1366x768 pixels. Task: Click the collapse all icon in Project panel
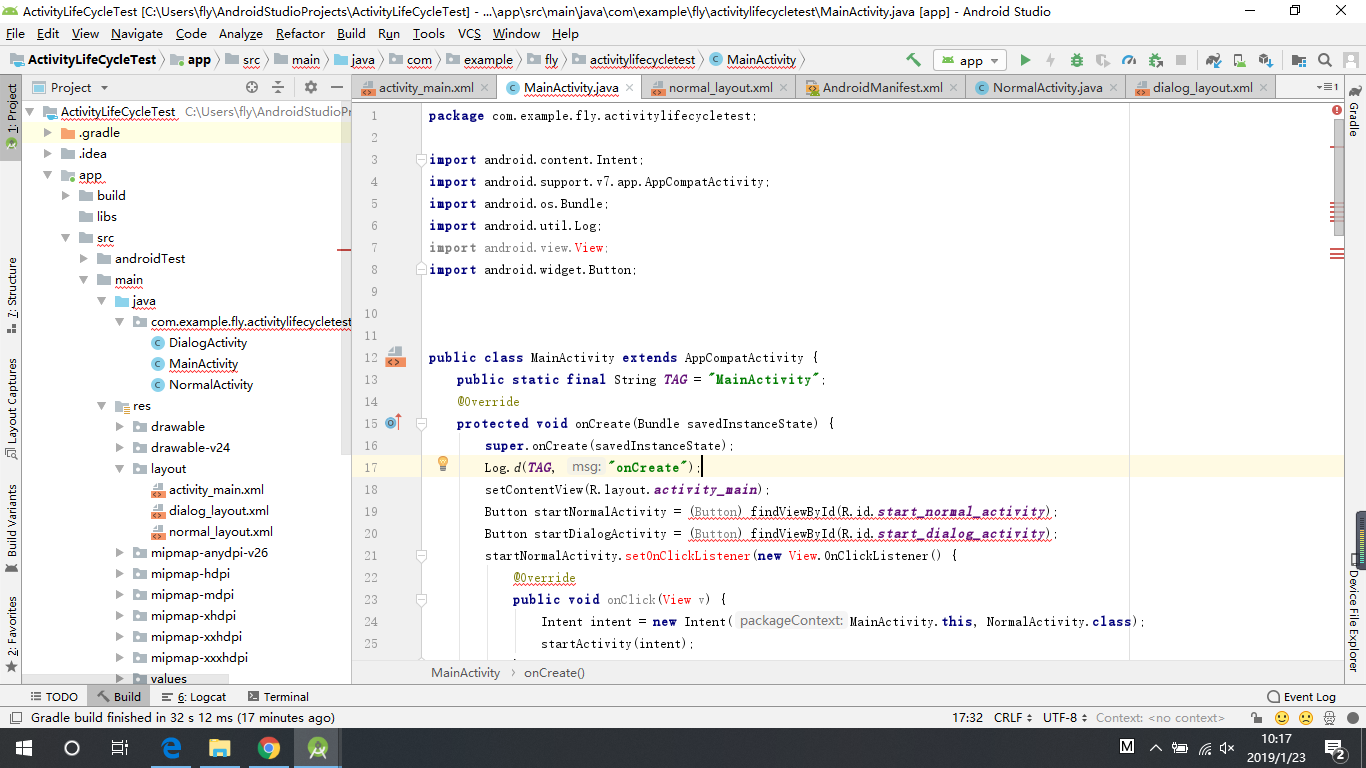pos(278,87)
